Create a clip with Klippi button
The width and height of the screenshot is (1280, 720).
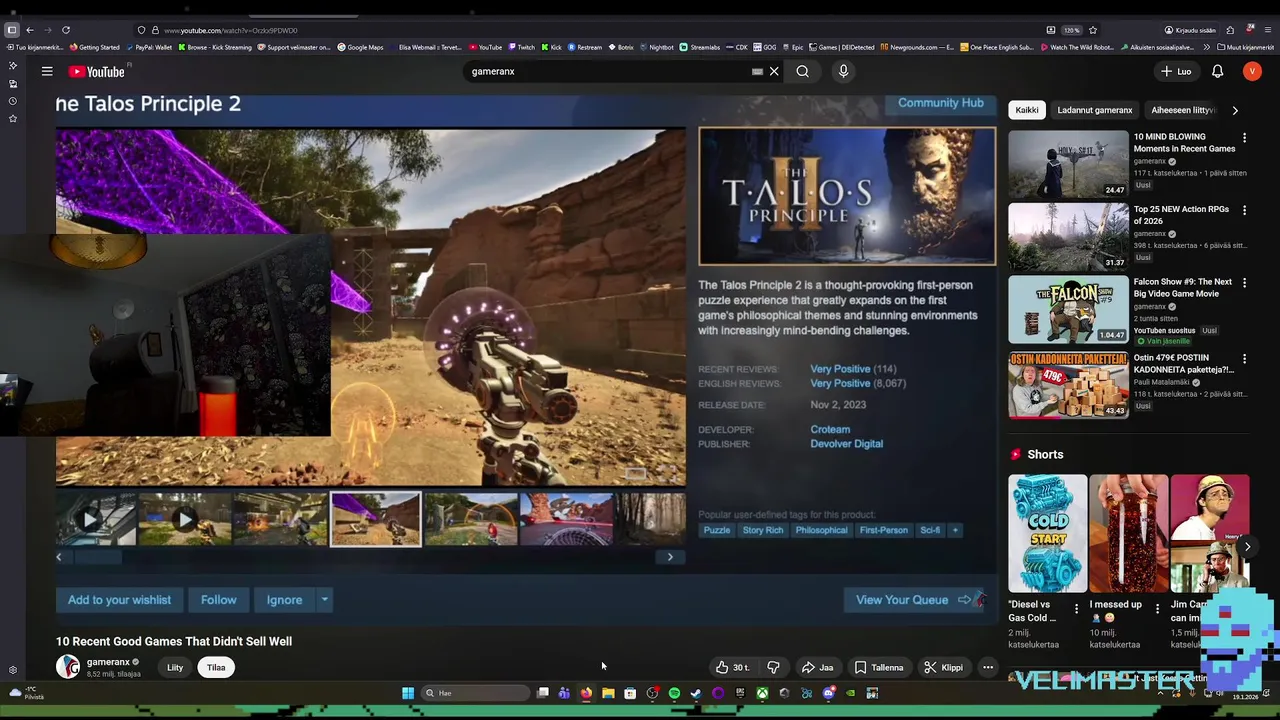[x=943, y=667]
